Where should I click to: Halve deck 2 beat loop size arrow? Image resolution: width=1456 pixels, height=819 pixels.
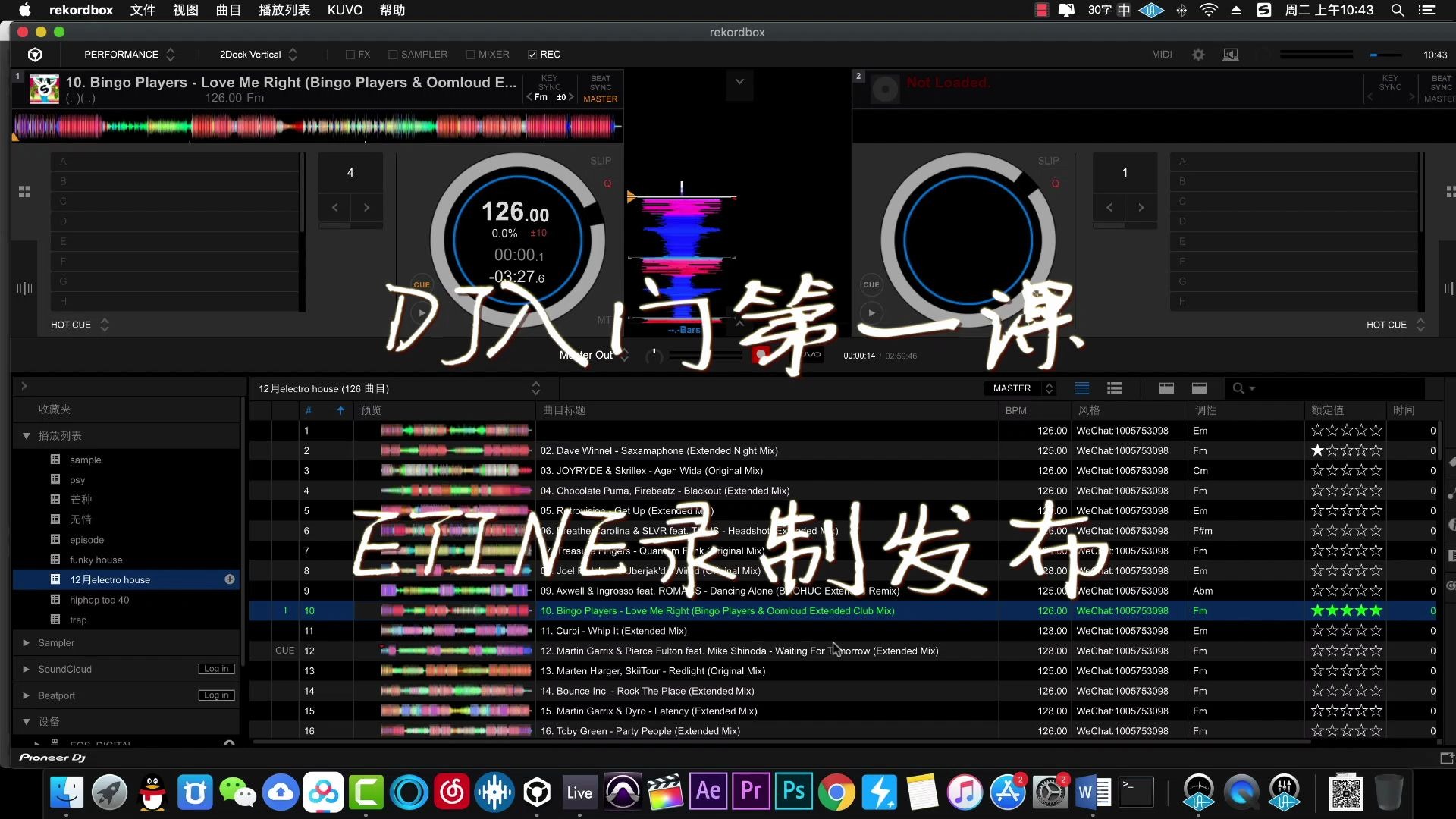click(x=1109, y=207)
